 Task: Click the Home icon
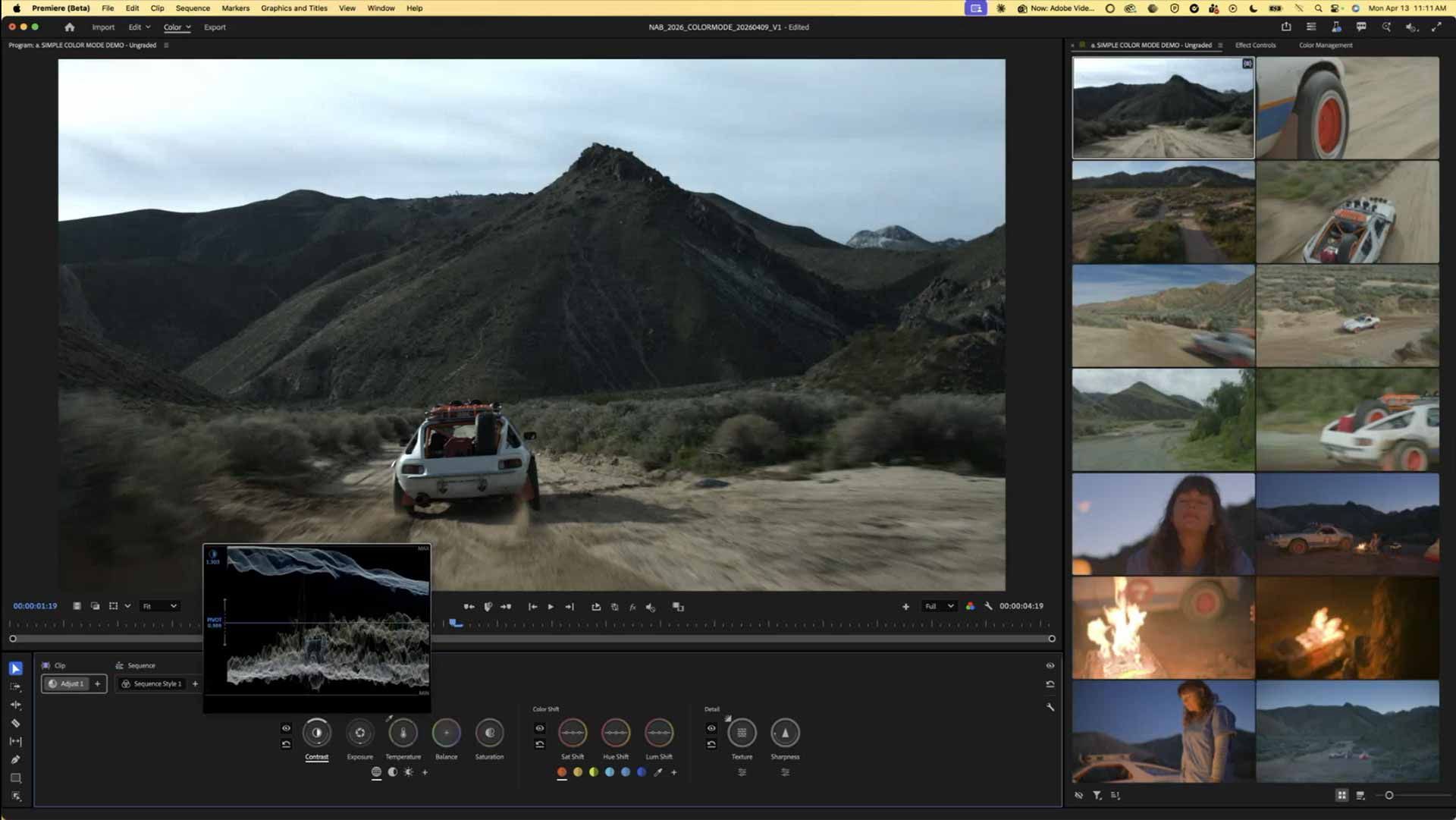coord(70,27)
